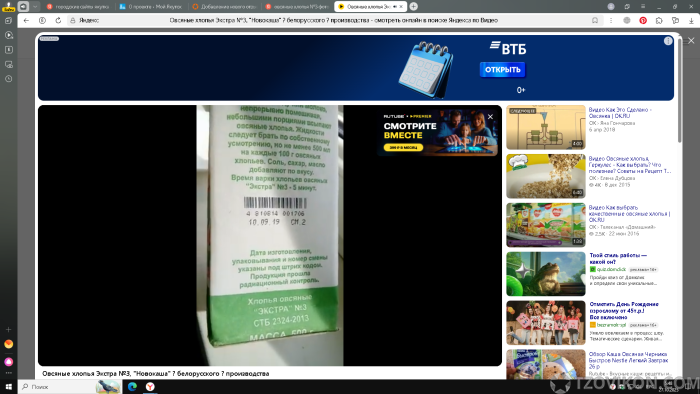Open a new tab with the plus button
700x394 pixels.
pos(414,7)
